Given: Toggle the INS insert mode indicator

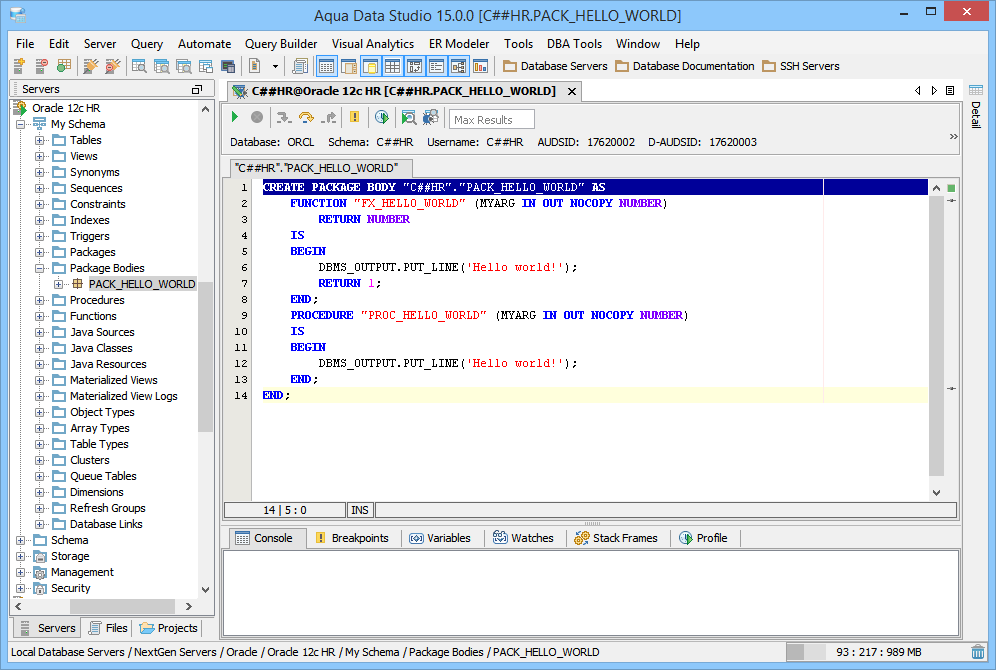Looking at the screenshot, I should [360, 510].
